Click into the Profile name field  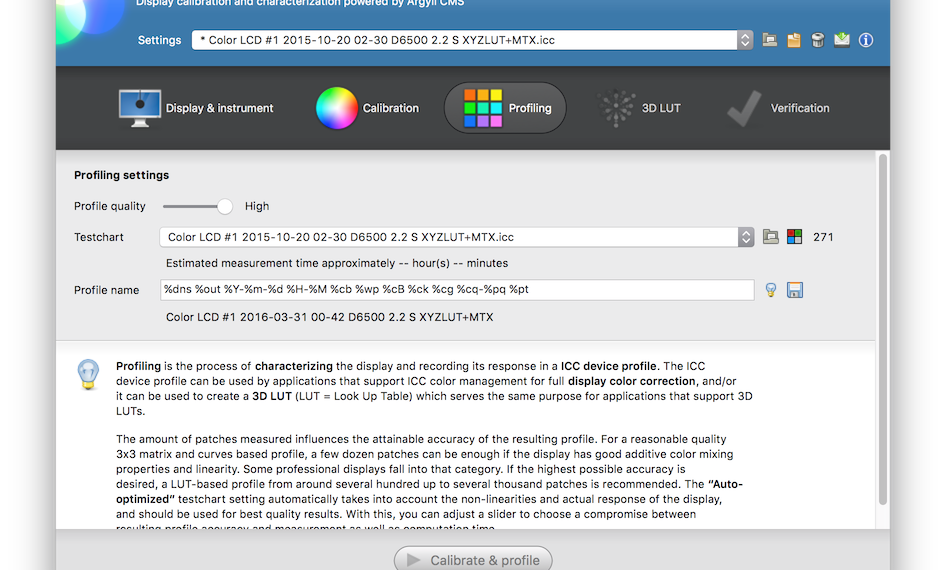[x=457, y=290]
